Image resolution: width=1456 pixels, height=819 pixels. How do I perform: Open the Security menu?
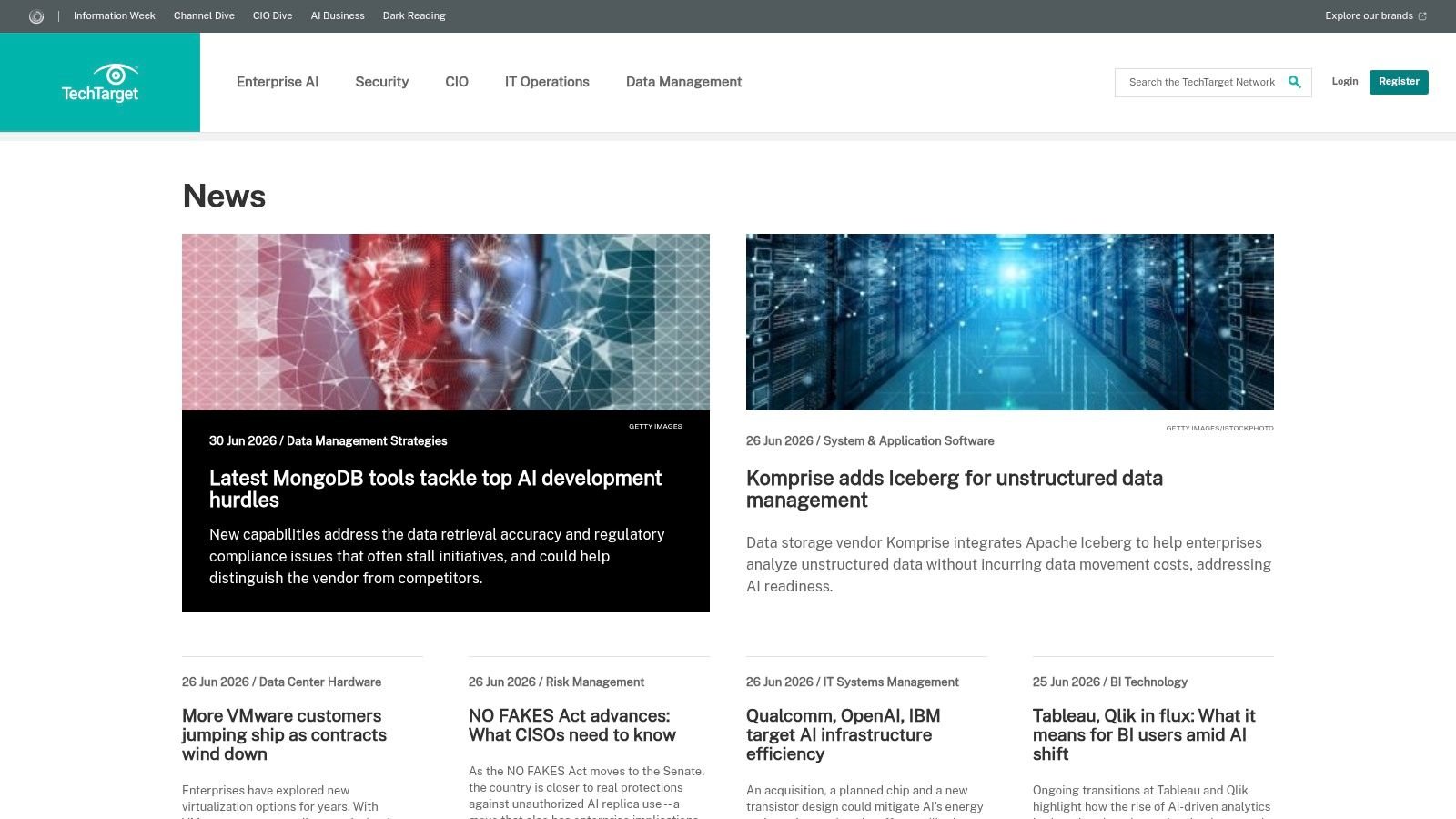click(382, 82)
